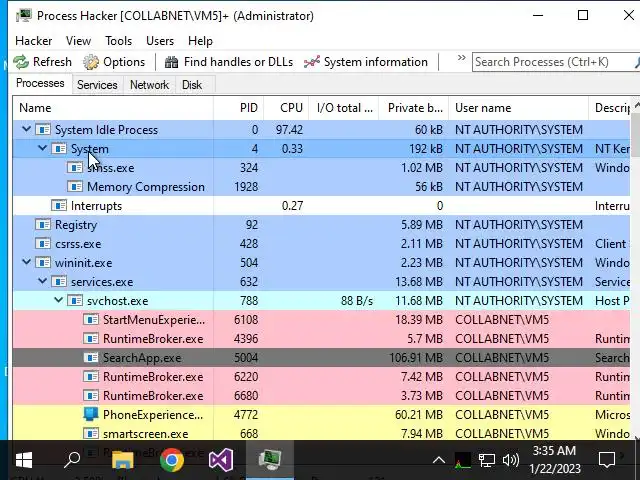Open File Explorer from taskbar
This screenshot has height=480, width=640.
[x=122, y=460]
